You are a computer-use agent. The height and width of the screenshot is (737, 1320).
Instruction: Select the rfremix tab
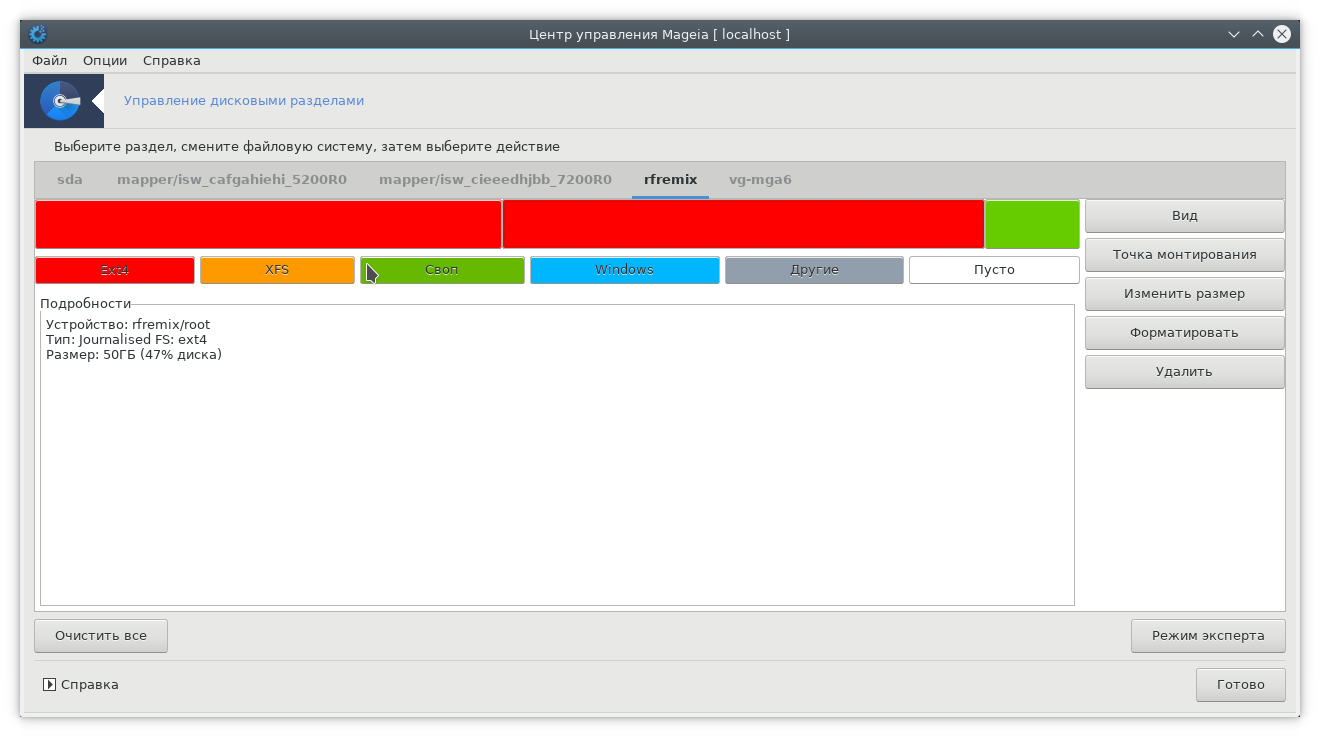click(671, 180)
